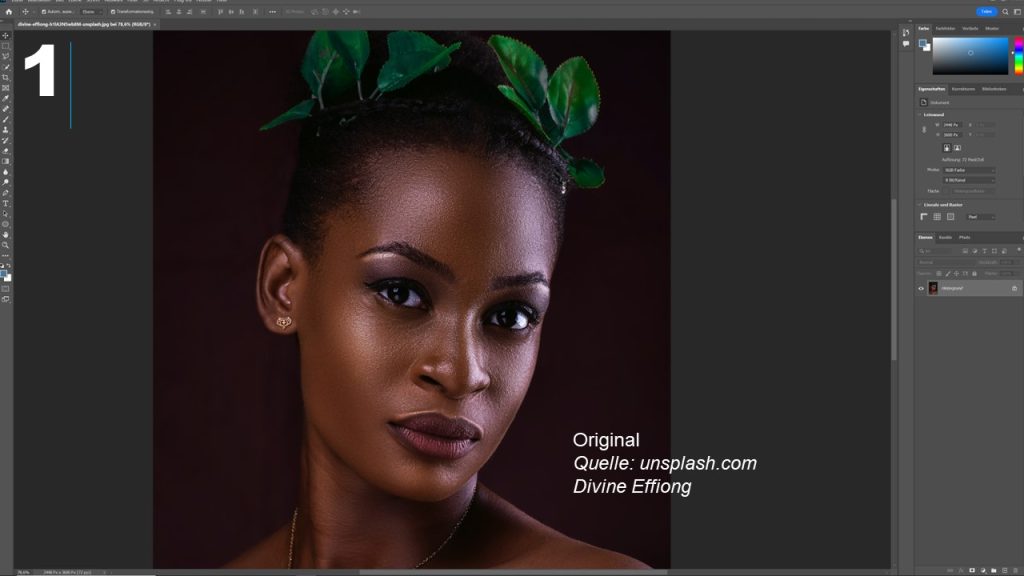Select the Hand tool
Screen dimensions: 1024x576
[6, 234]
